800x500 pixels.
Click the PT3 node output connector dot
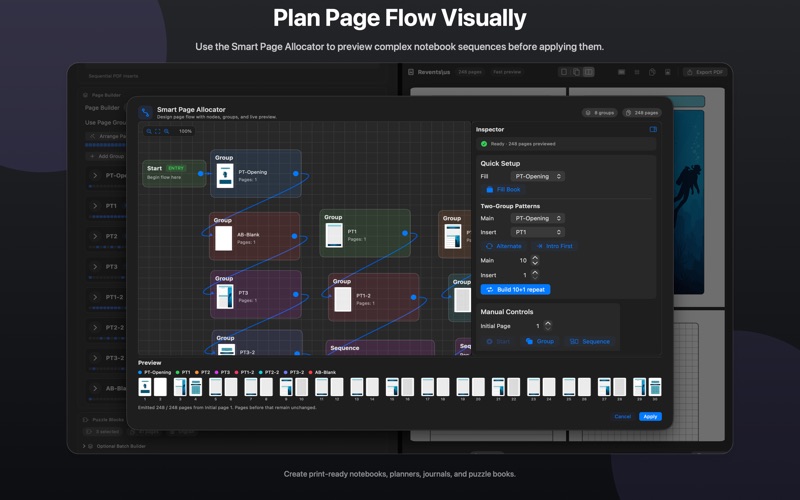click(295, 294)
